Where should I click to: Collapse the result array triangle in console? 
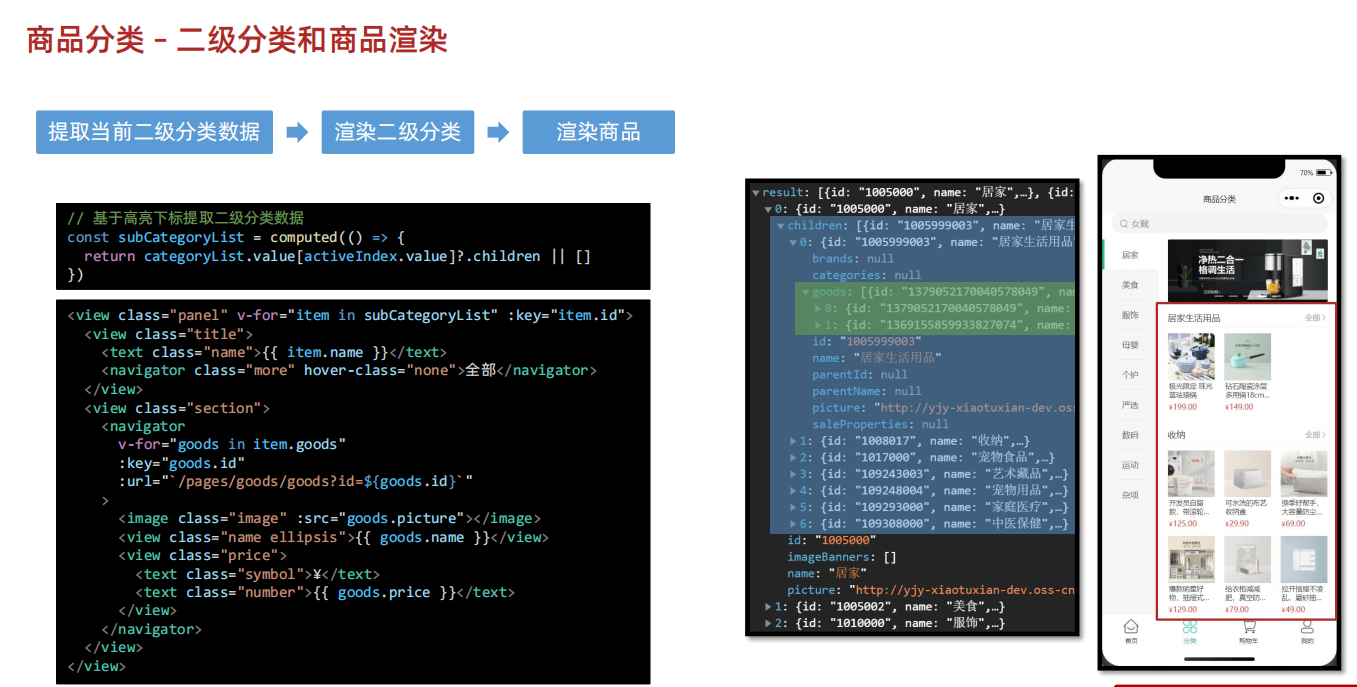[x=756, y=193]
